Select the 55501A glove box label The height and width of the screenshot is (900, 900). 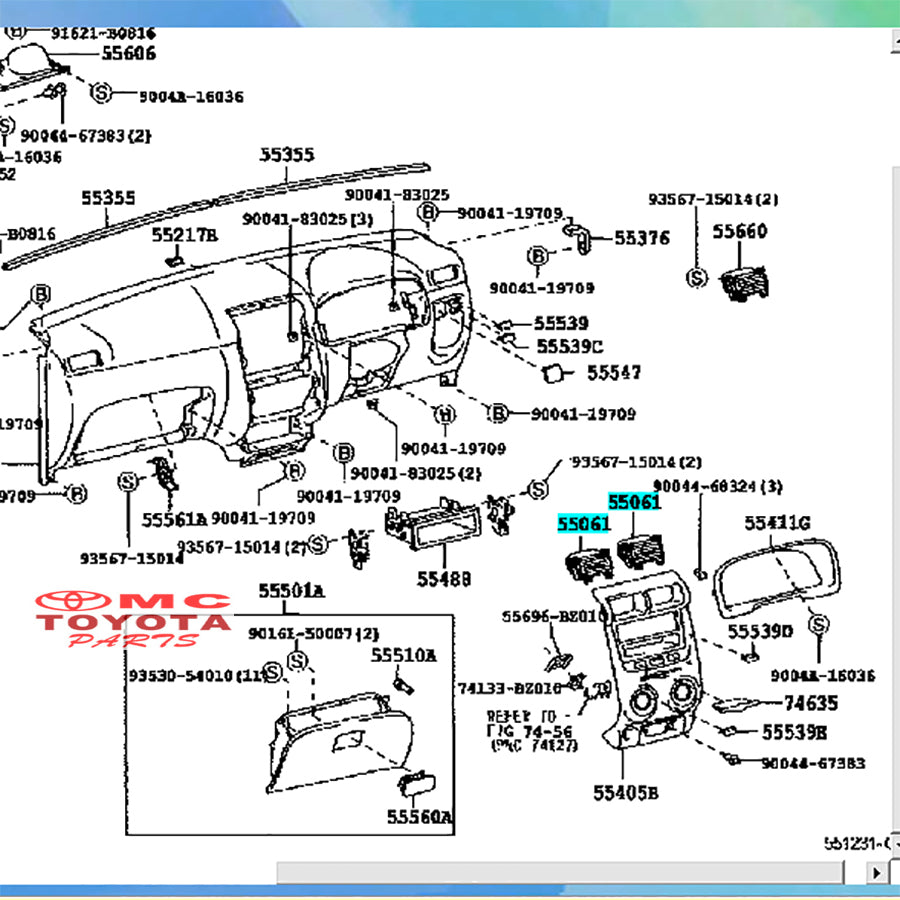click(x=291, y=591)
